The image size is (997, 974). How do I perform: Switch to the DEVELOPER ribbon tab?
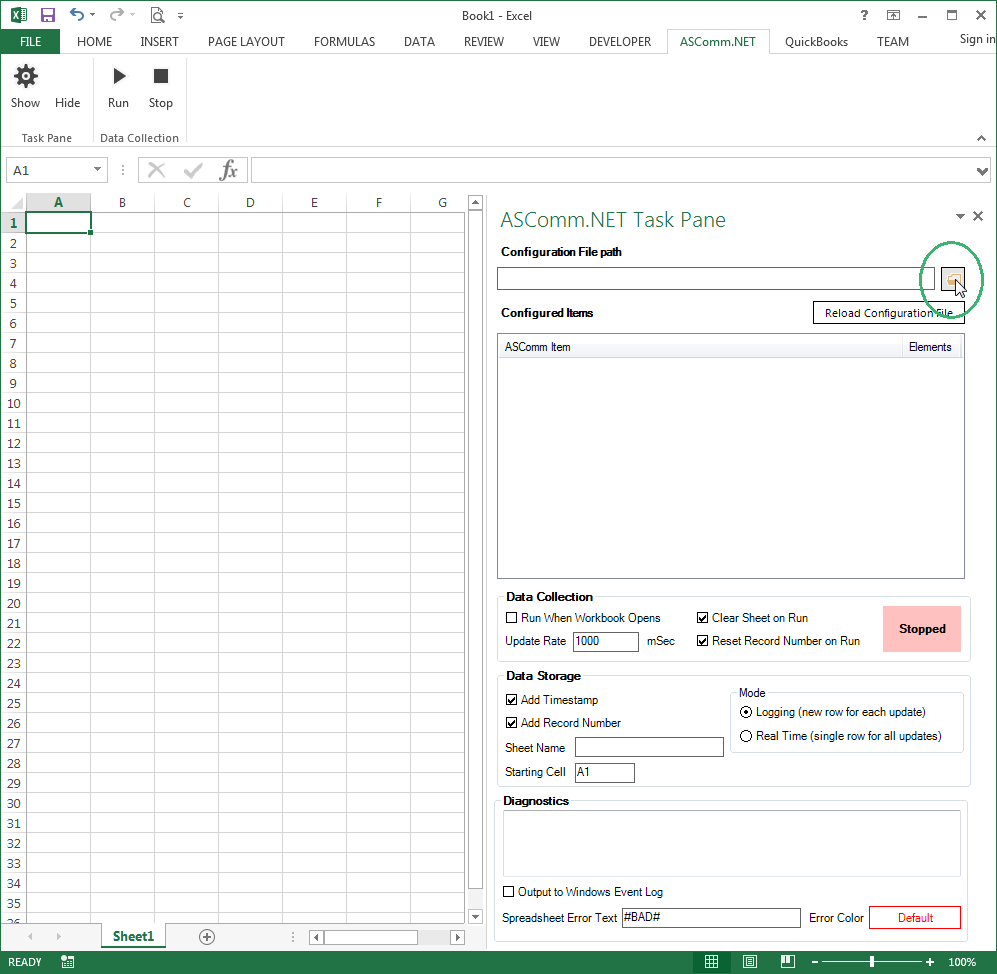coord(620,41)
